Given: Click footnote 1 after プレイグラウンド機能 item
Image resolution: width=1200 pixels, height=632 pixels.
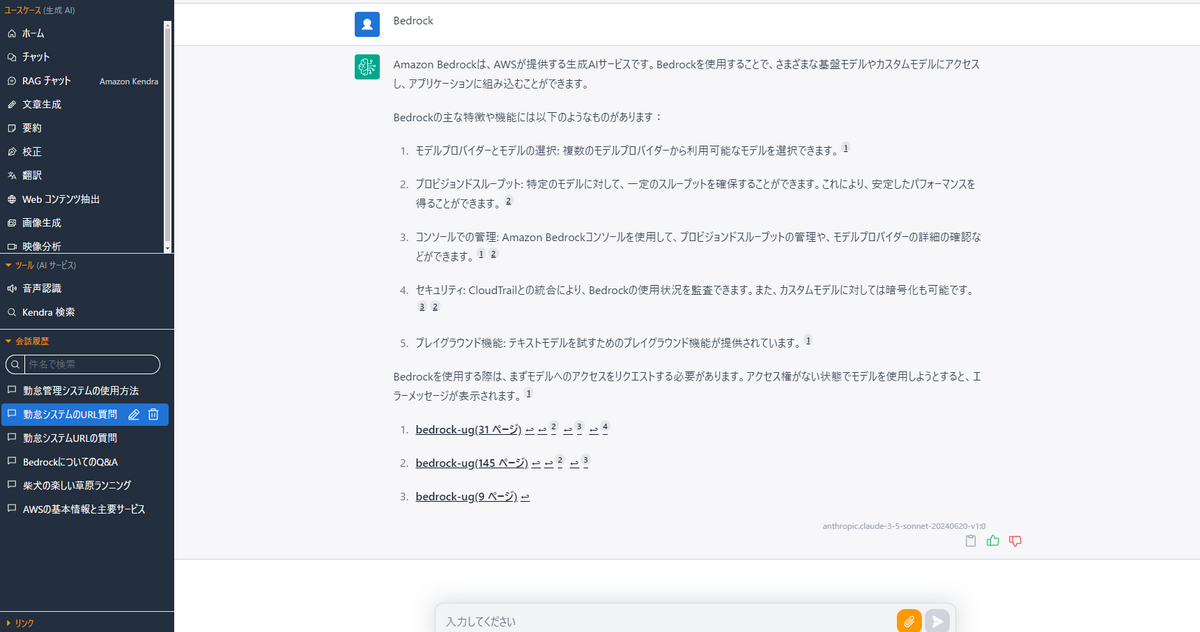Looking at the screenshot, I should click(x=808, y=340).
